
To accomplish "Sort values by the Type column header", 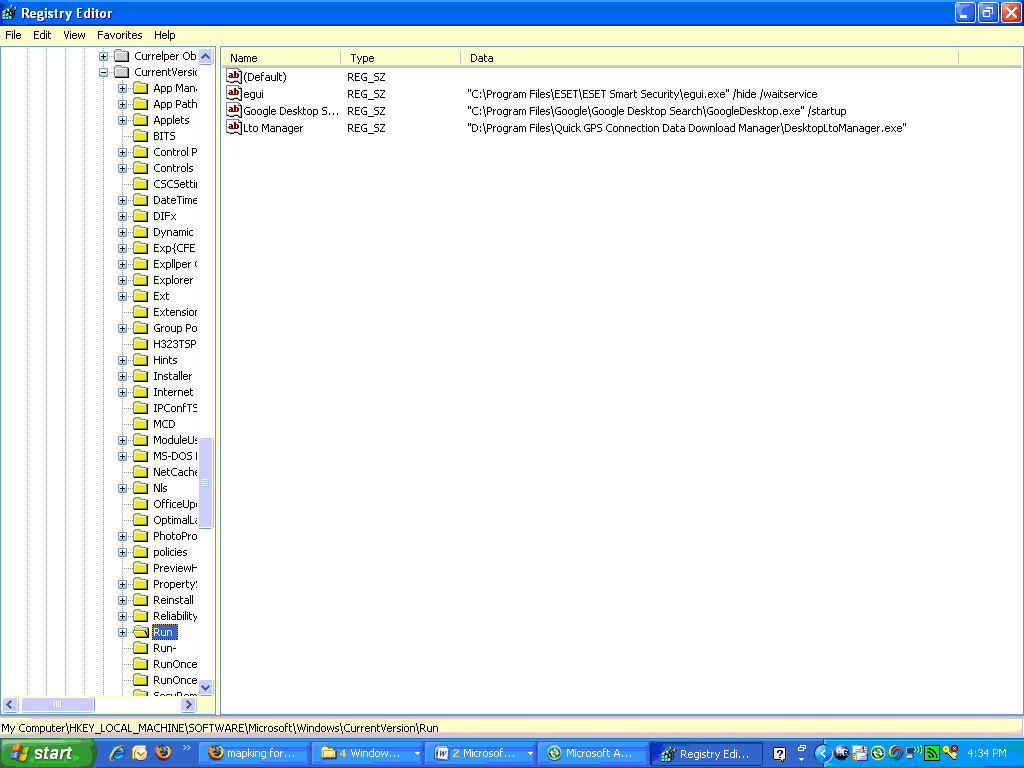I will (x=401, y=58).
